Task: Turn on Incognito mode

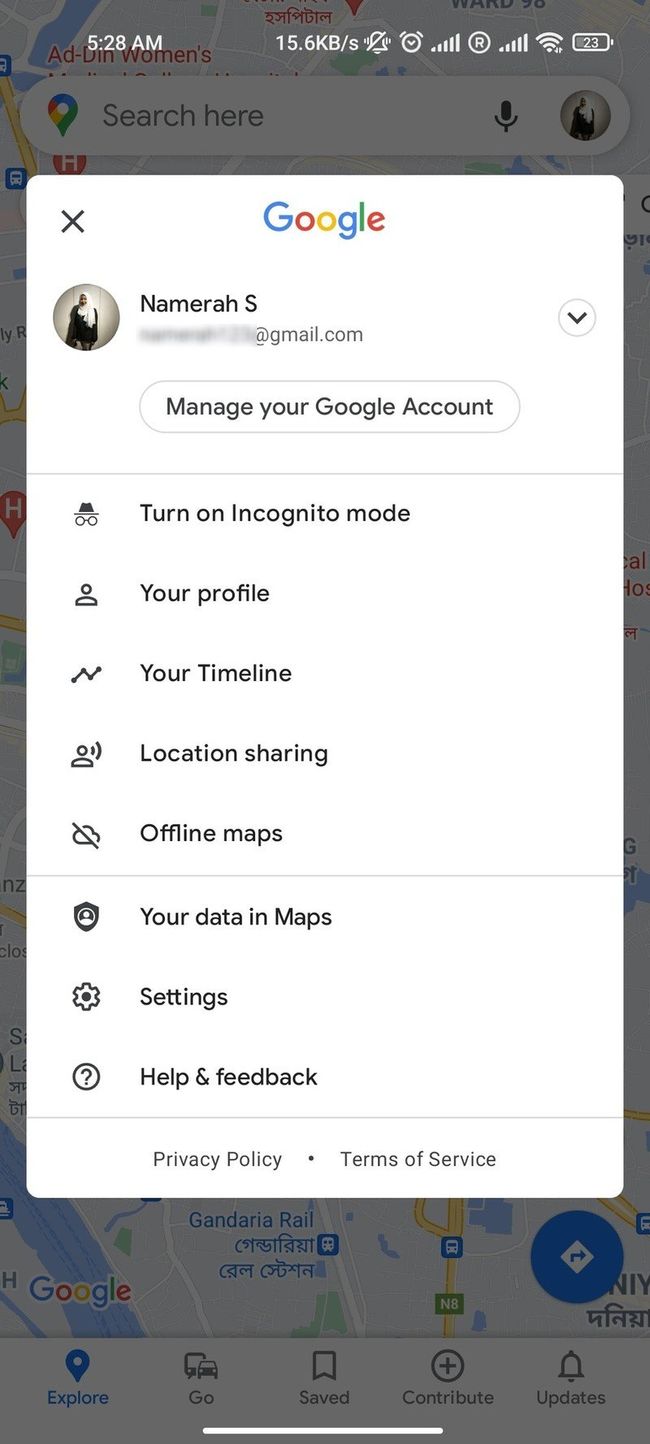Action: (x=275, y=513)
